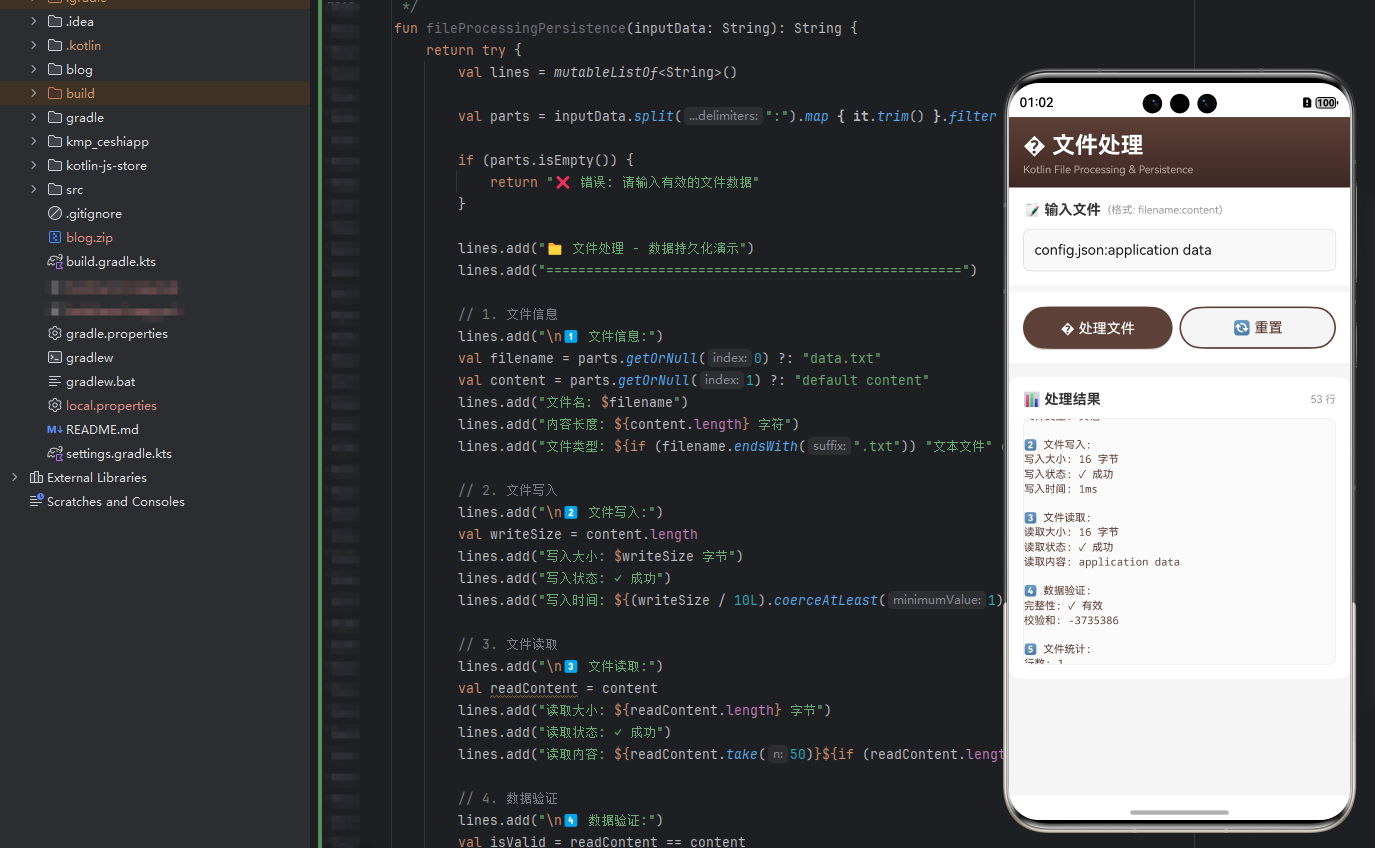The height and width of the screenshot is (848, 1375).
Task: Click the fileProcessingPersistence function name
Action: click(527, 28)
